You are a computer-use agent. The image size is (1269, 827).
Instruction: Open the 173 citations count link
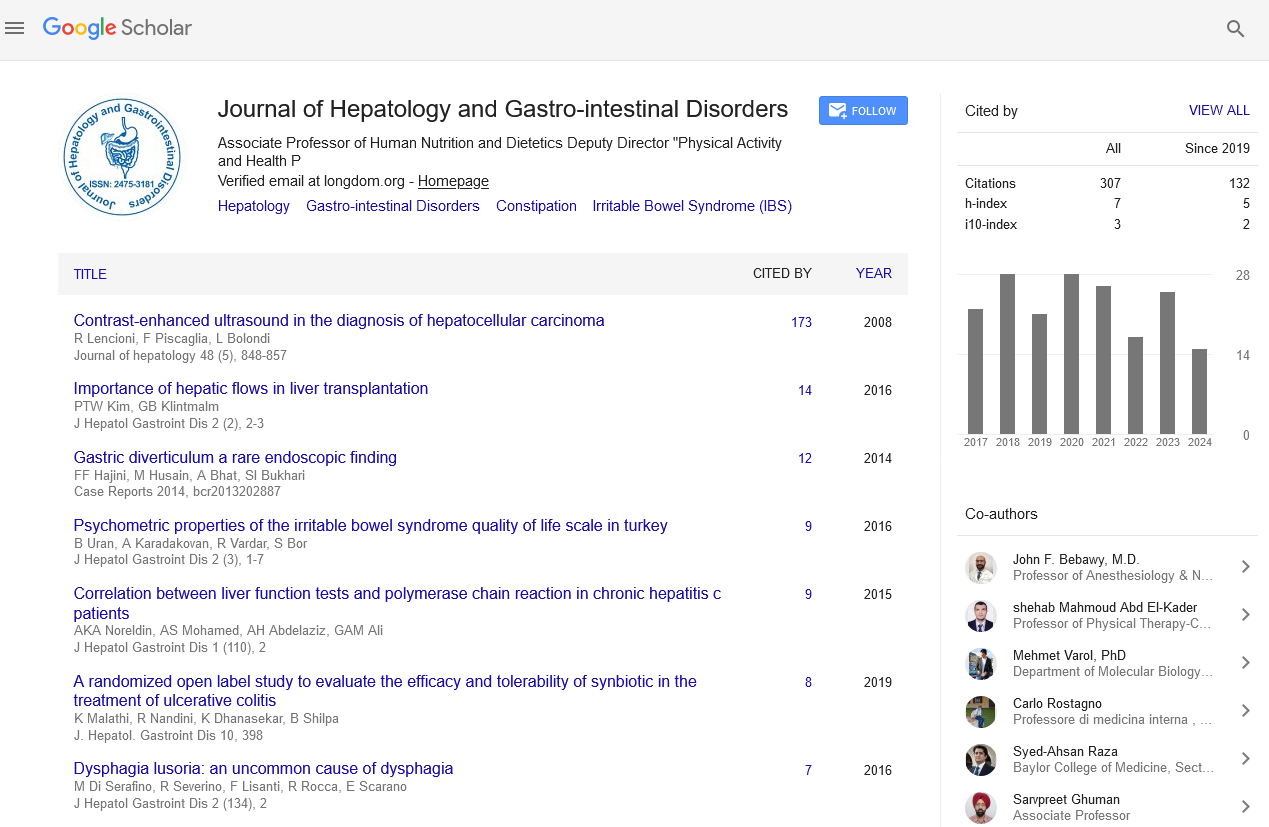800,323
